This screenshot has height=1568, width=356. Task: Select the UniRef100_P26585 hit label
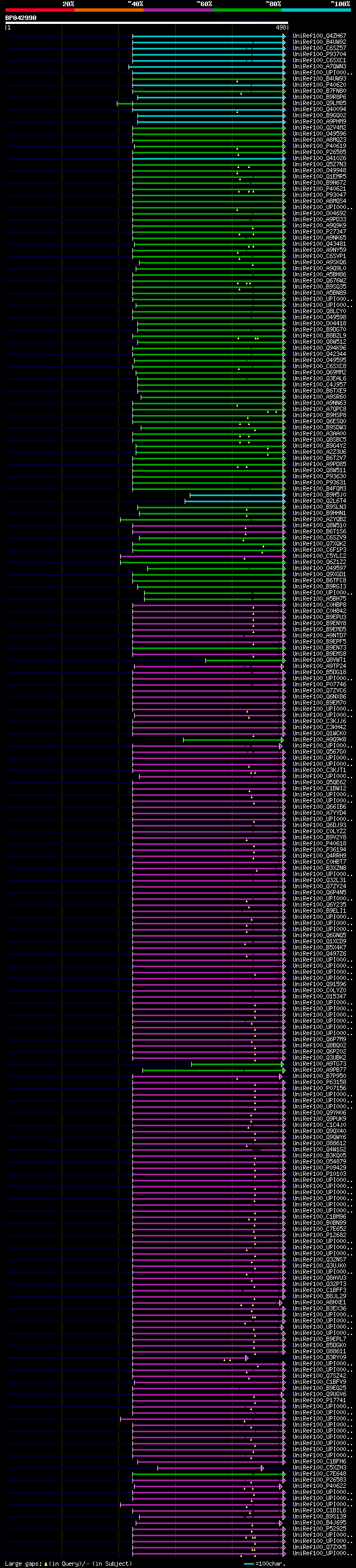click(319, 151)
